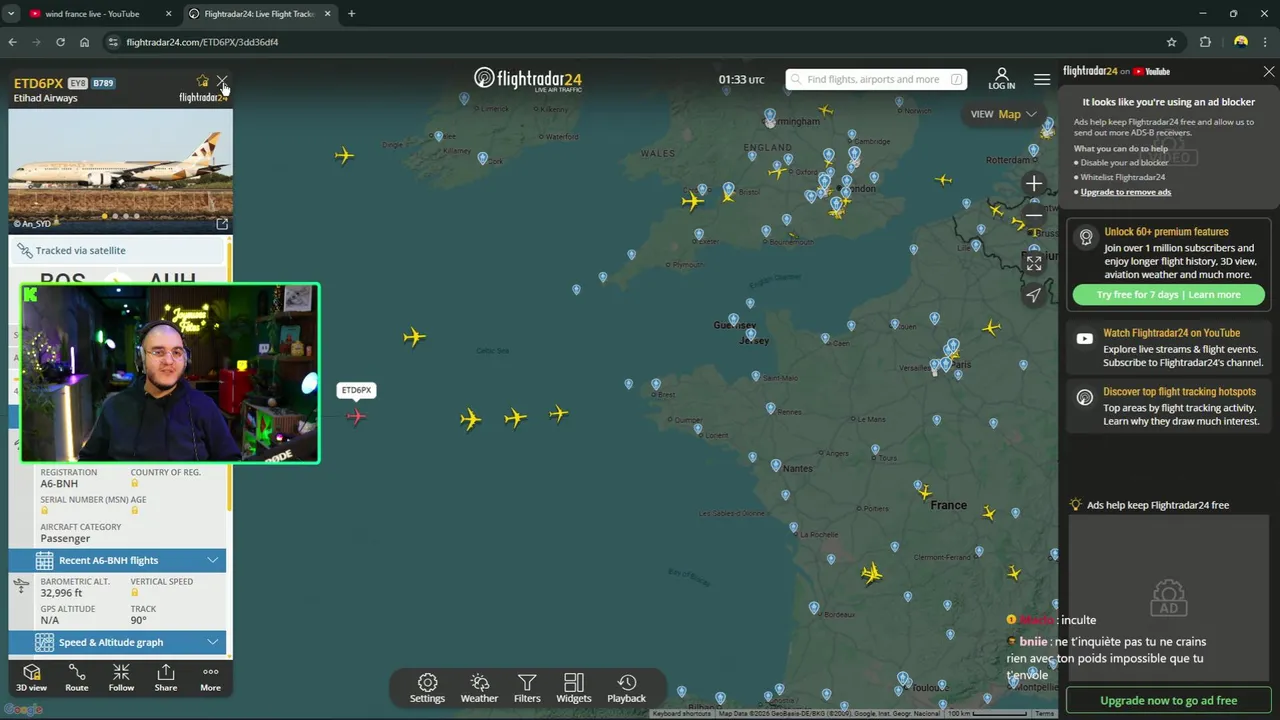Image resolution: width=1280 pixels, height=720 pixels.
Task: Click the Etihad aircraft photo
Action: (120, 170)
